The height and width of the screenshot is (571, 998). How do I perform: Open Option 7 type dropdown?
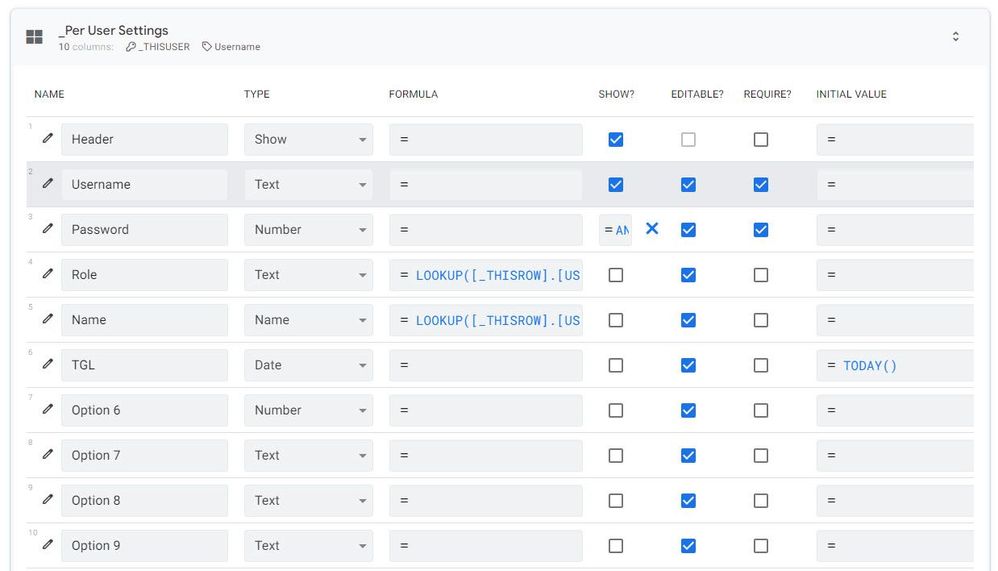click(309, 456)
